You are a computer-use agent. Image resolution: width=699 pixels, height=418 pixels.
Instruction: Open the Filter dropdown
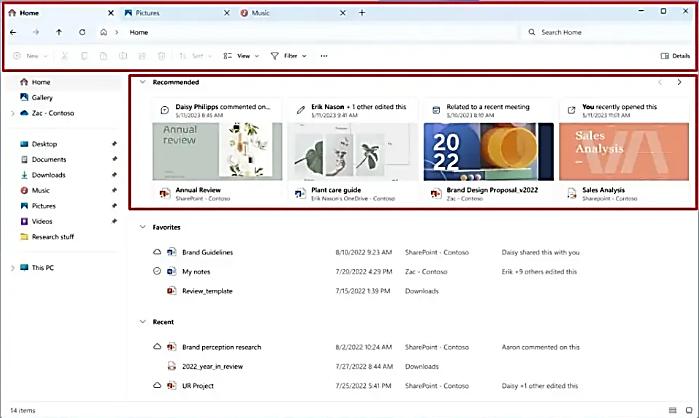click(x=289, y=56)
